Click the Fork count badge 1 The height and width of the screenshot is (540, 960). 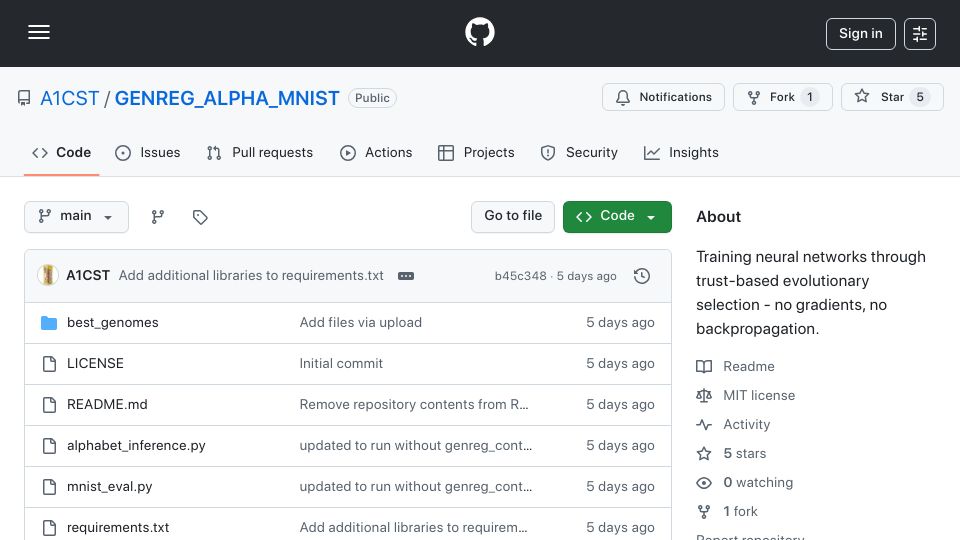tap(809, 97)
